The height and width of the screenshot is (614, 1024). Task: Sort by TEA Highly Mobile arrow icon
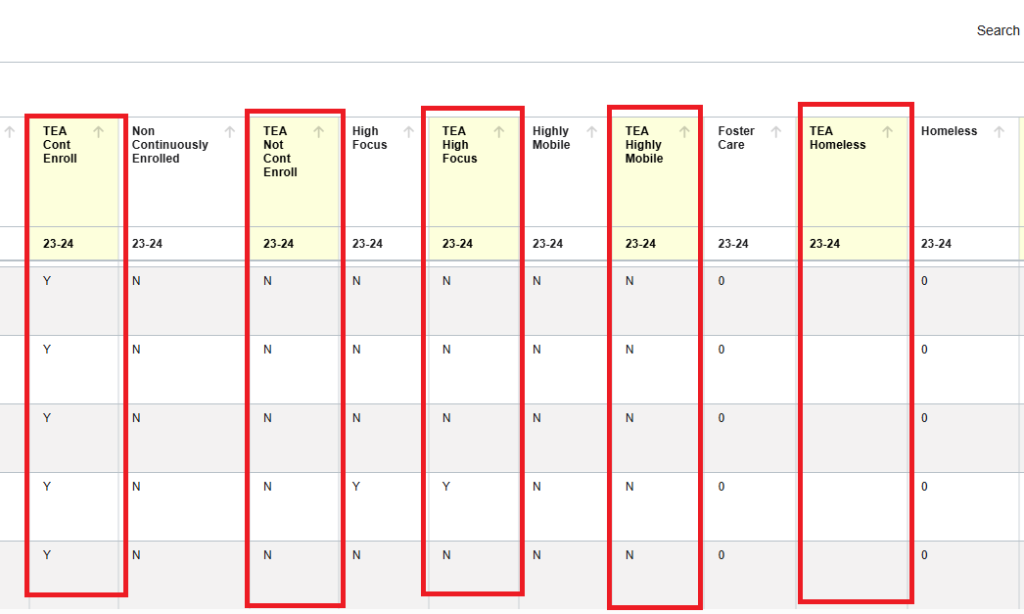684,132
